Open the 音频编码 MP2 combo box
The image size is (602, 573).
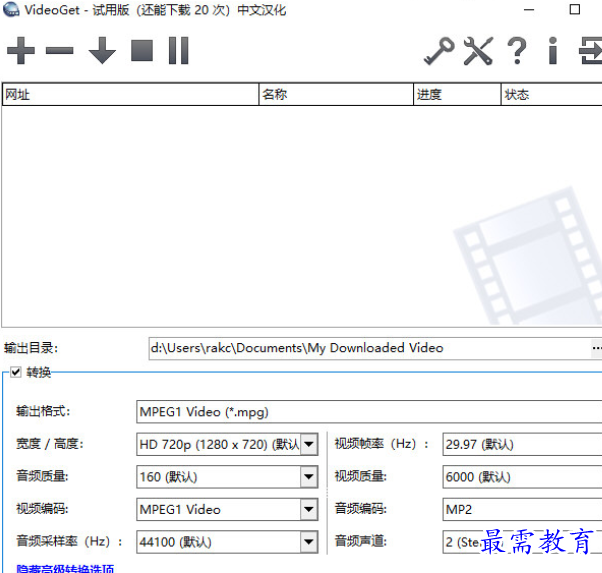(522, 510)
